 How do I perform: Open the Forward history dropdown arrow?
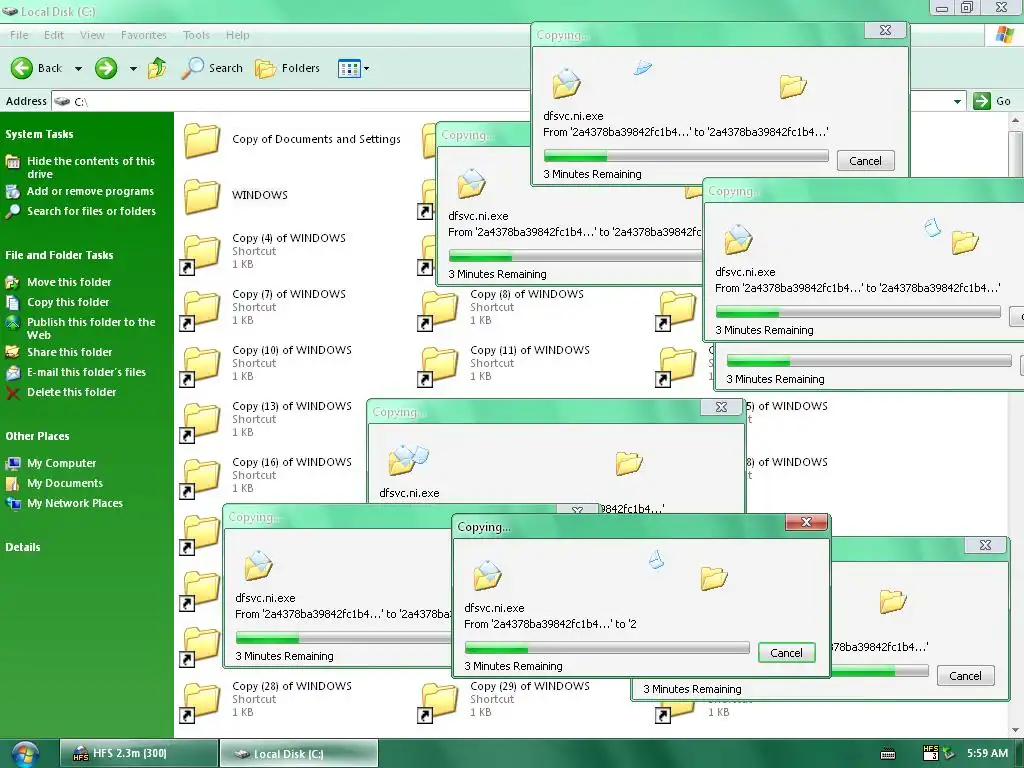pos(133,68)
